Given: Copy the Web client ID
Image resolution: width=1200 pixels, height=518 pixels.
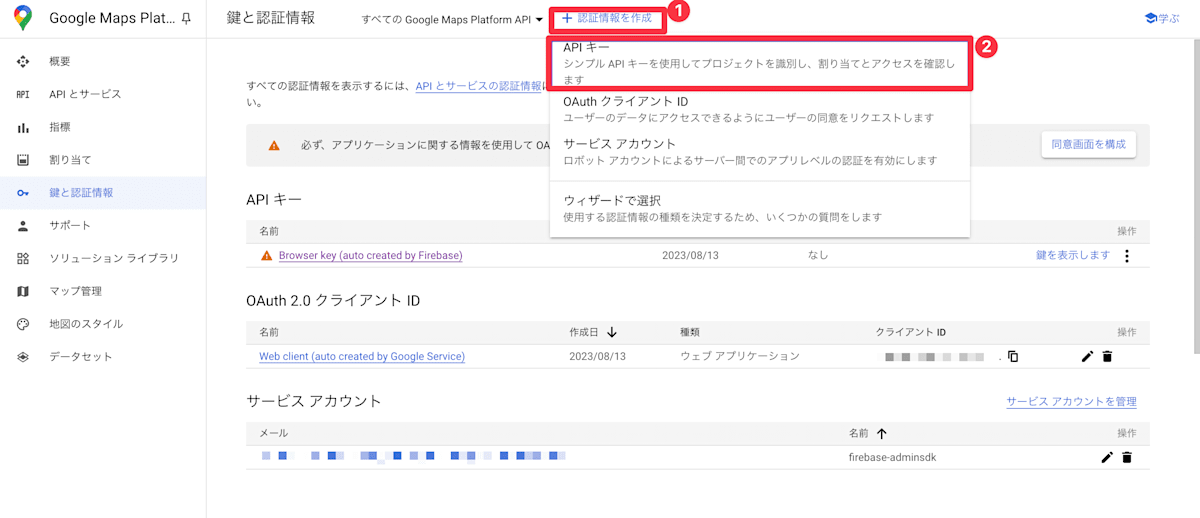Looking at the screenshot, I should coord(1013,356).
